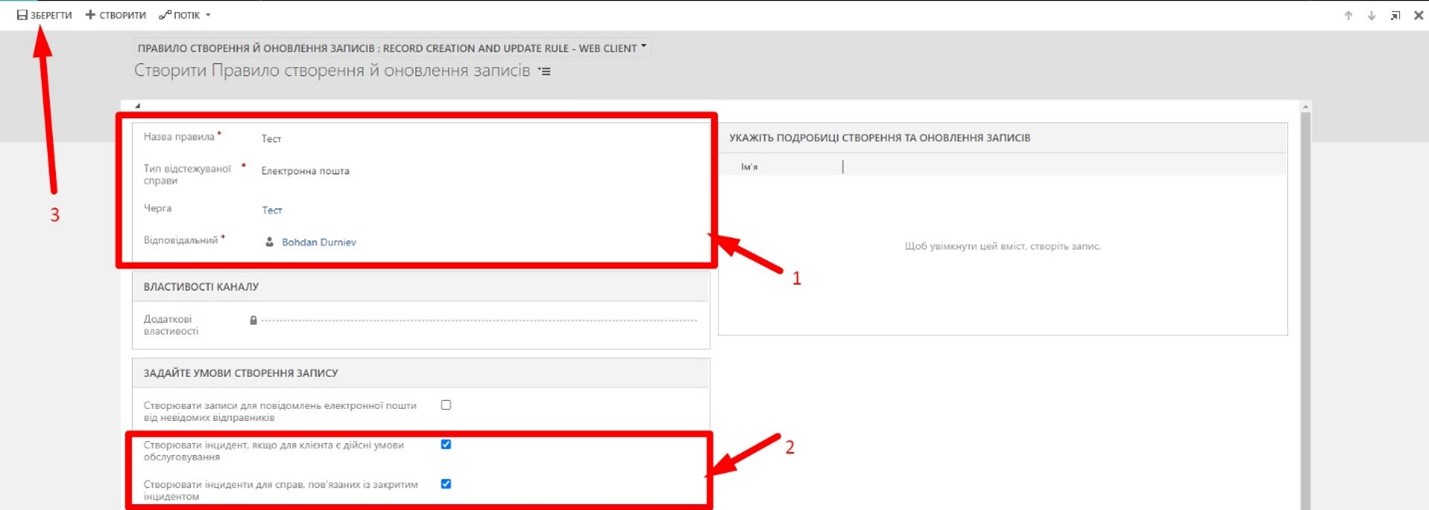Go to next record with down arrow

pyautogui.click(x=1371, y=16)
